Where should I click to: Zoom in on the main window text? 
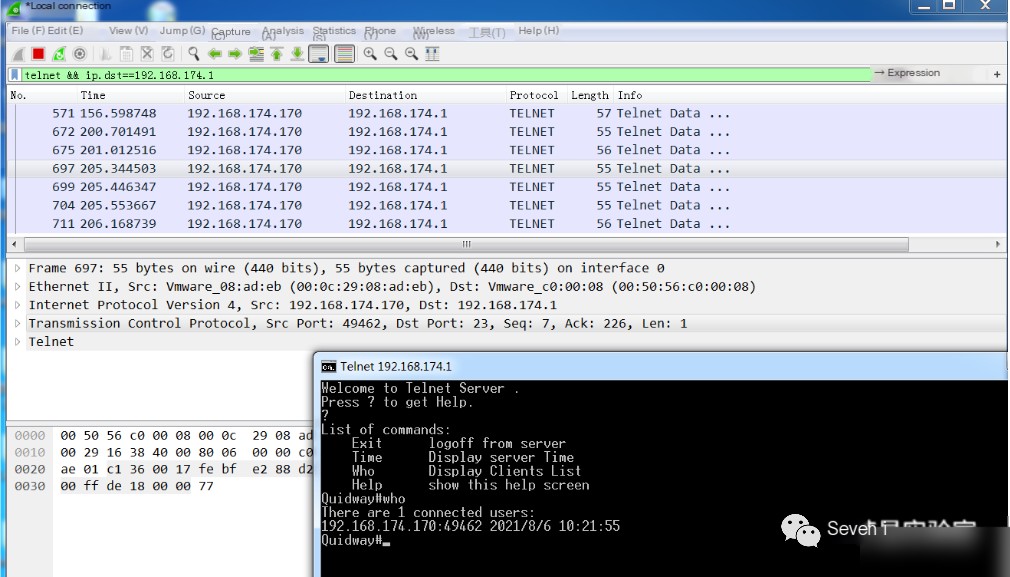point(370,54)
